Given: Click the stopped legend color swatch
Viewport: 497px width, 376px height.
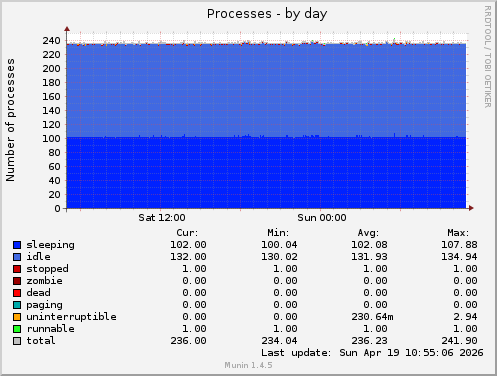Looking at the screenshot, I should tap(17, 269).
